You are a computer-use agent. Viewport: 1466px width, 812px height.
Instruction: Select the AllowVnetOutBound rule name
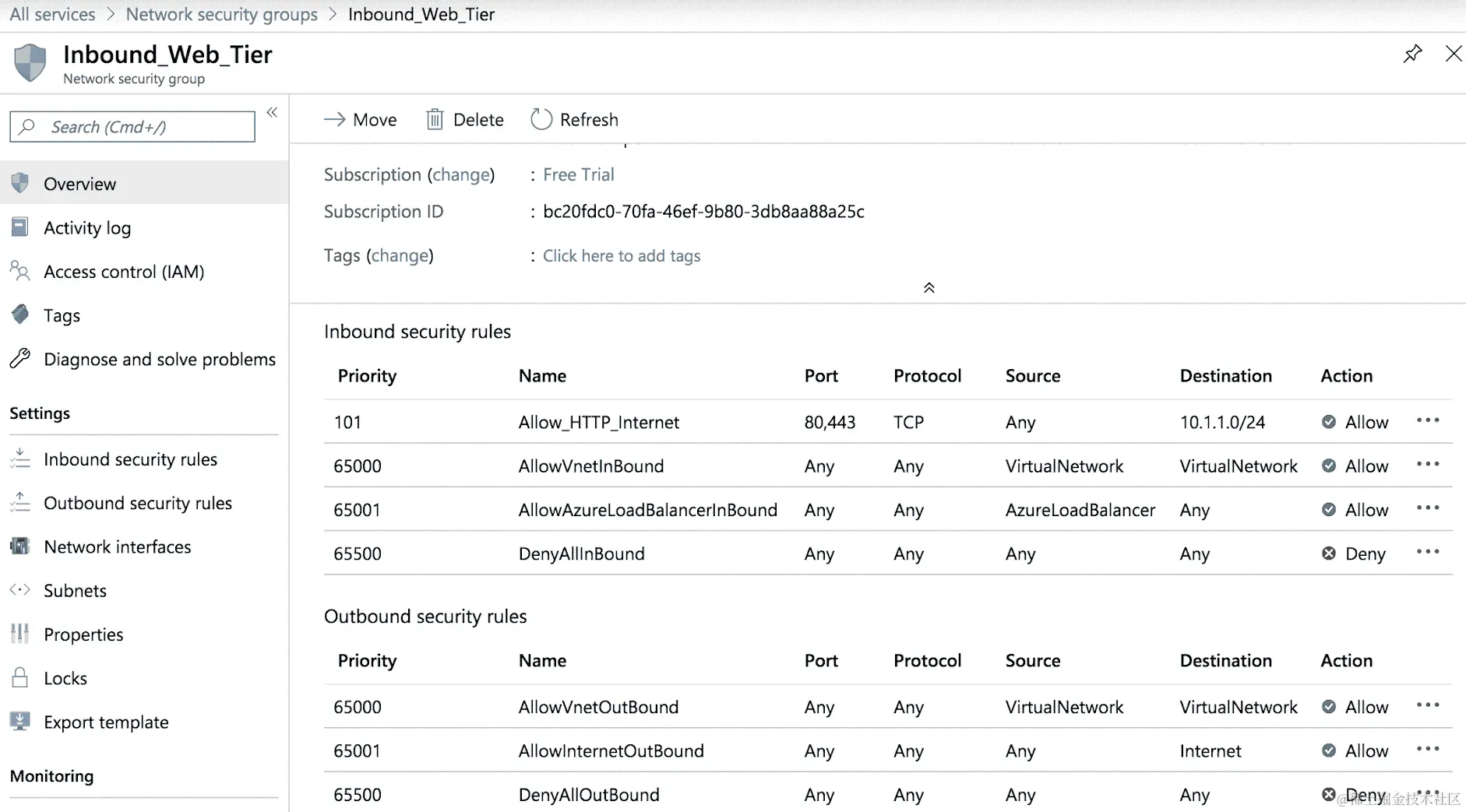pyautogui.click(x=598, y=707)
